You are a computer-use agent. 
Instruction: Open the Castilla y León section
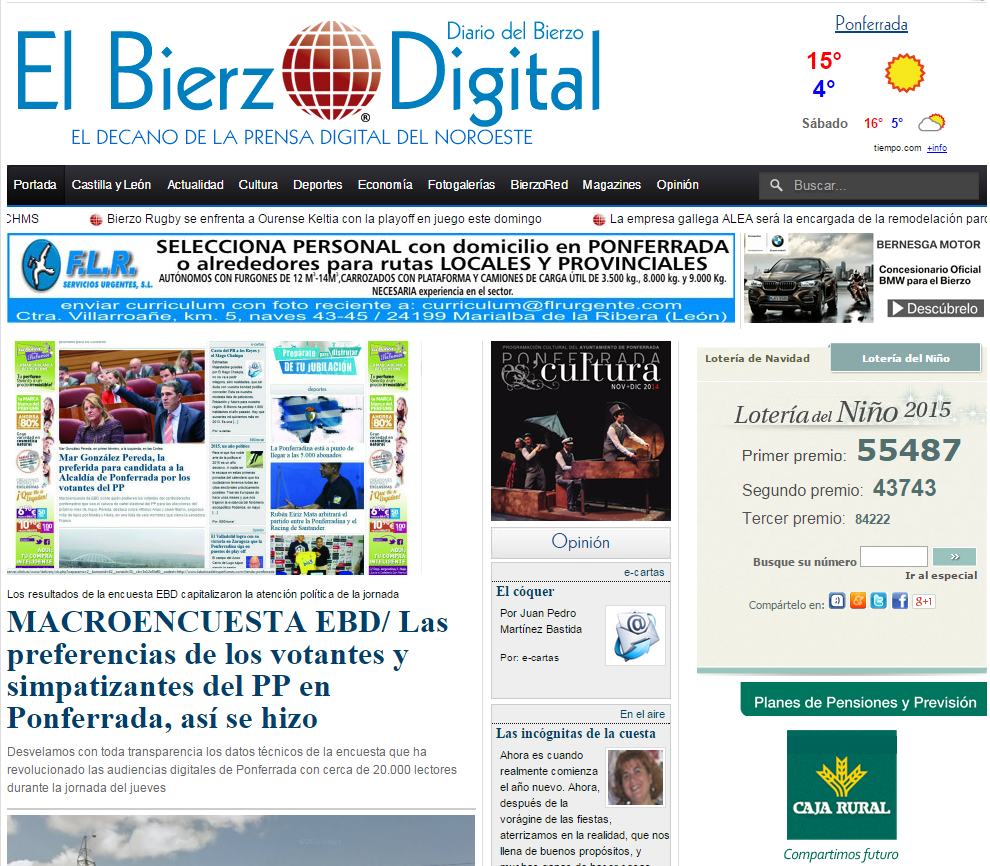pyautogui.click(x=111, y=185)
